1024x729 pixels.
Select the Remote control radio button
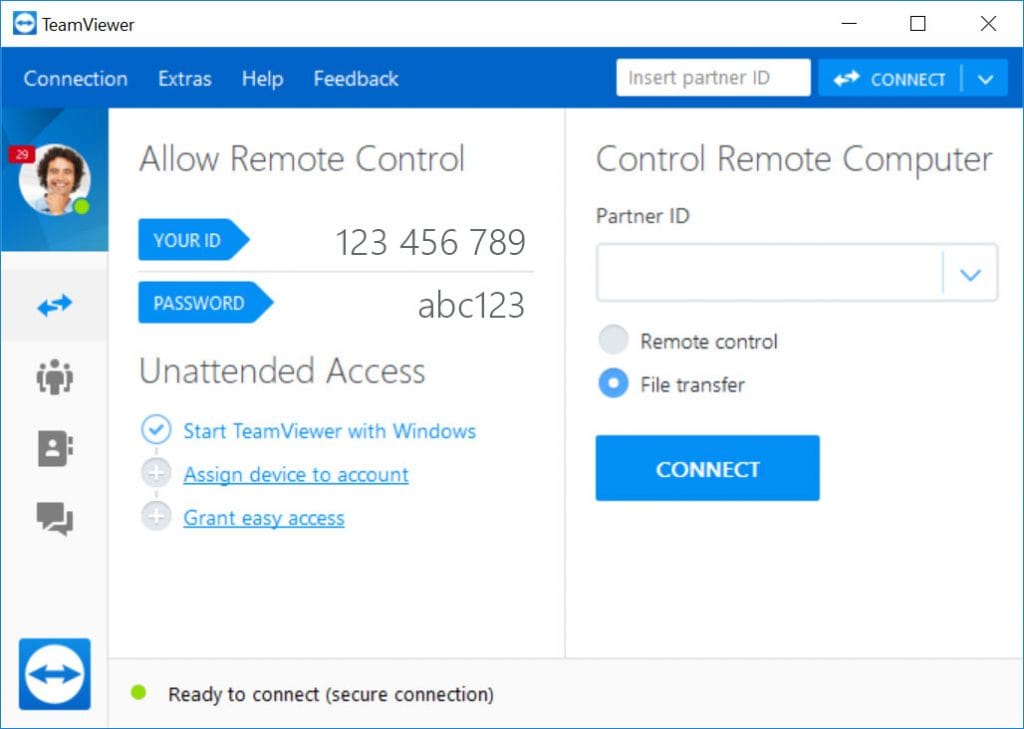tap(613, 340)
